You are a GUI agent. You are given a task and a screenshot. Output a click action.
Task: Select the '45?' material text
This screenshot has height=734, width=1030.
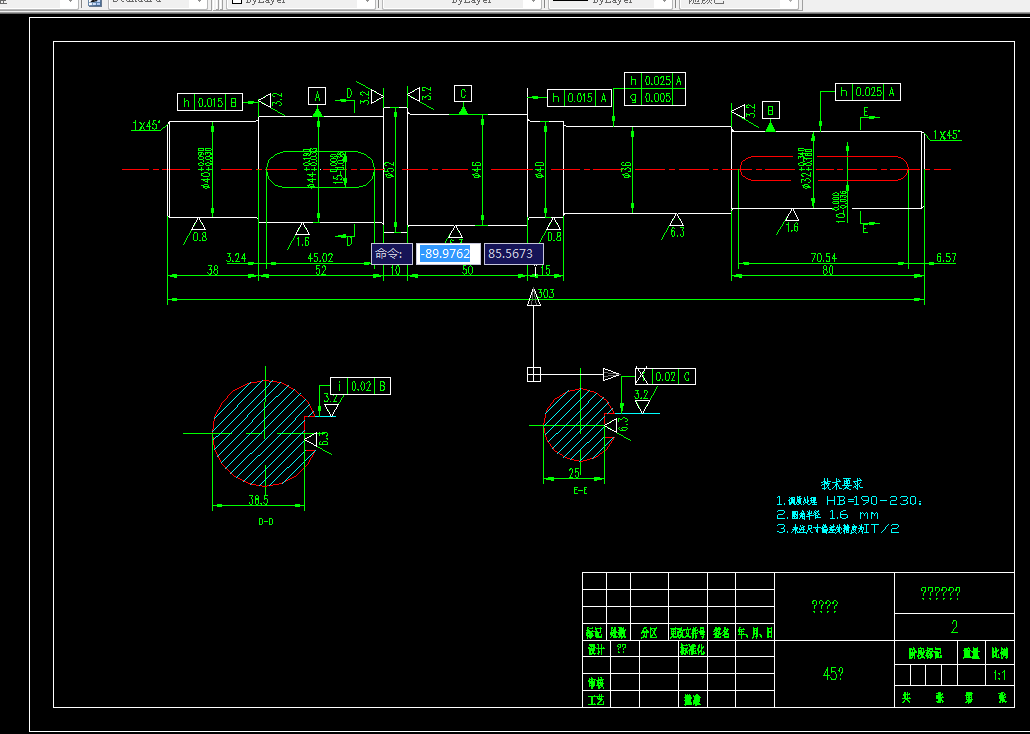click(833, 674)
